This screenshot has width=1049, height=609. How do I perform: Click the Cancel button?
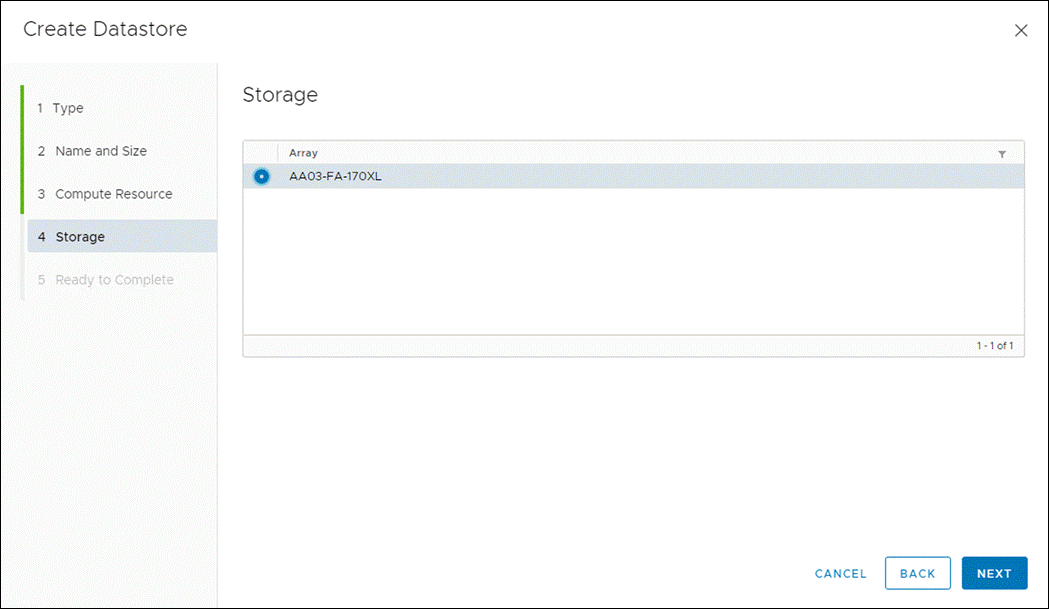click(840, 573)
